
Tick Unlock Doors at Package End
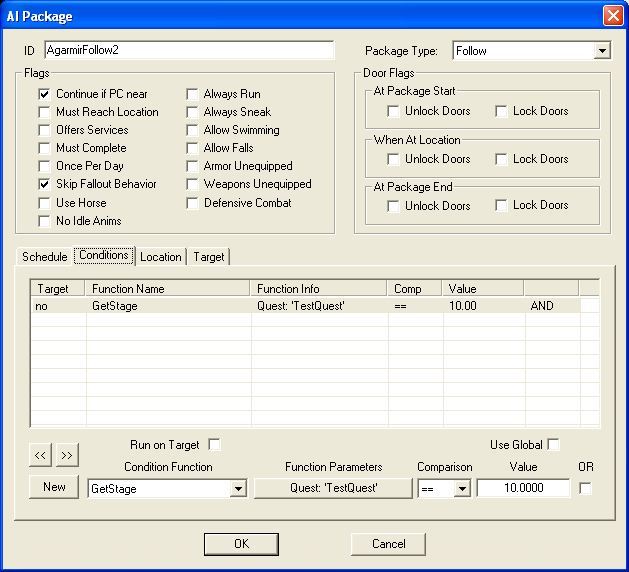[393, 206]
